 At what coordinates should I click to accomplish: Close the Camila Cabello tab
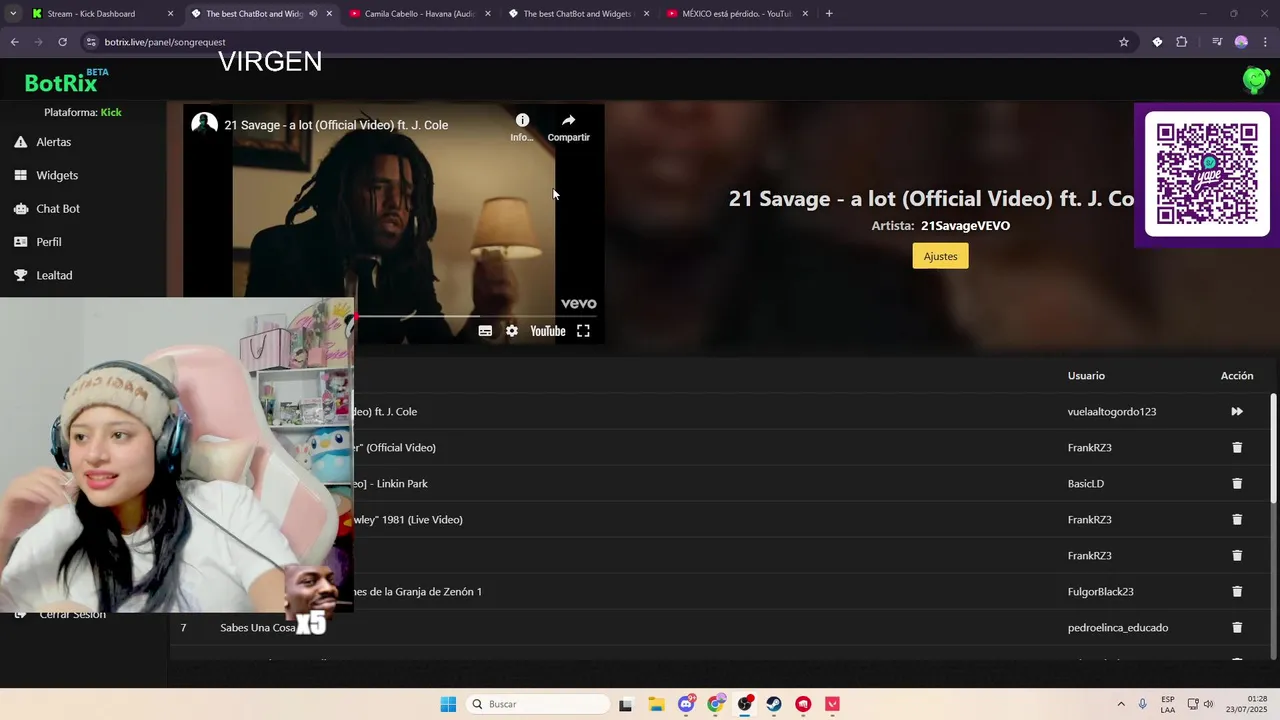click(488, 14)
